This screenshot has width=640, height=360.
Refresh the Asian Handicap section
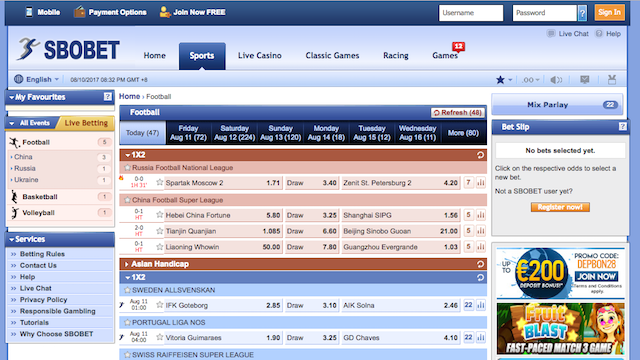[x=480, y=264]
